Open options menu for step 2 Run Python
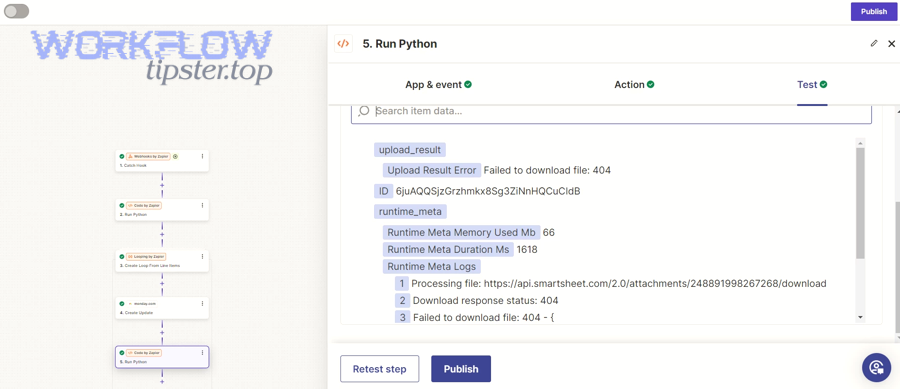 202,205
